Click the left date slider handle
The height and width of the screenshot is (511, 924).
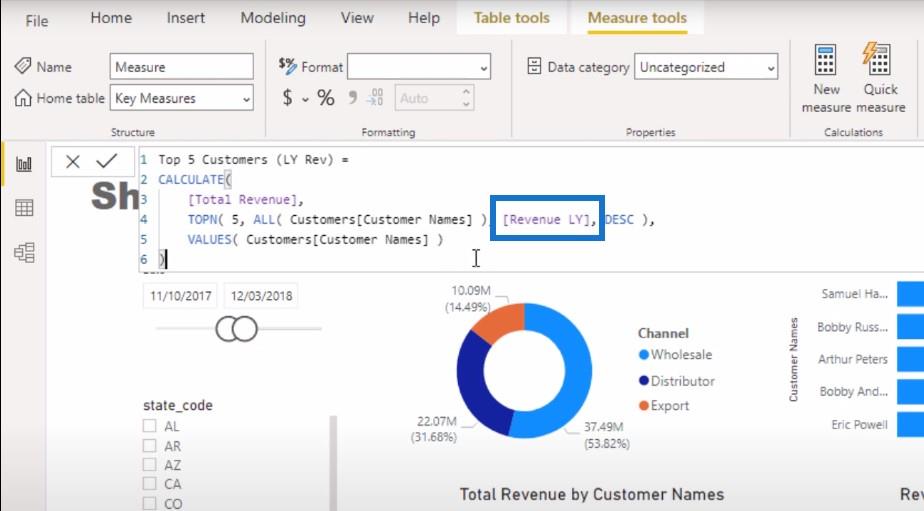click(x=227, y=328)
